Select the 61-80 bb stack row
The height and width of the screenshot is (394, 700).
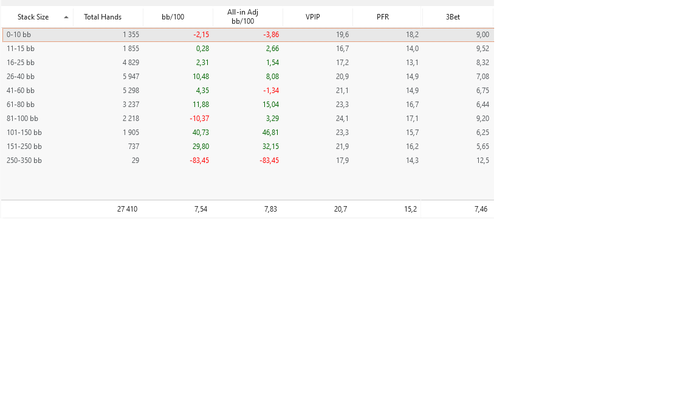tap(248, 104)
